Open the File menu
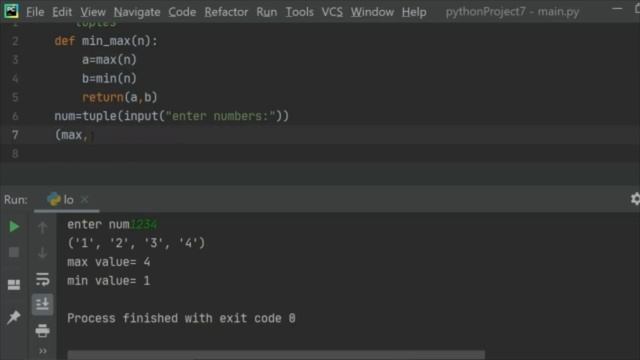 35,12
